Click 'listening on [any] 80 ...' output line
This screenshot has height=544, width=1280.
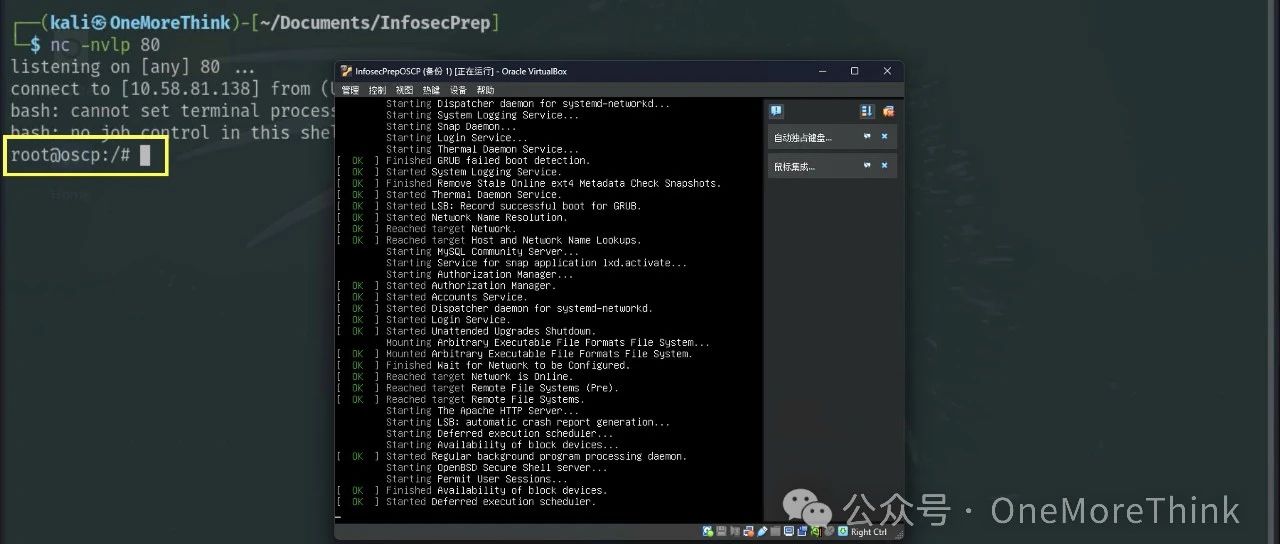click(133, 67)
